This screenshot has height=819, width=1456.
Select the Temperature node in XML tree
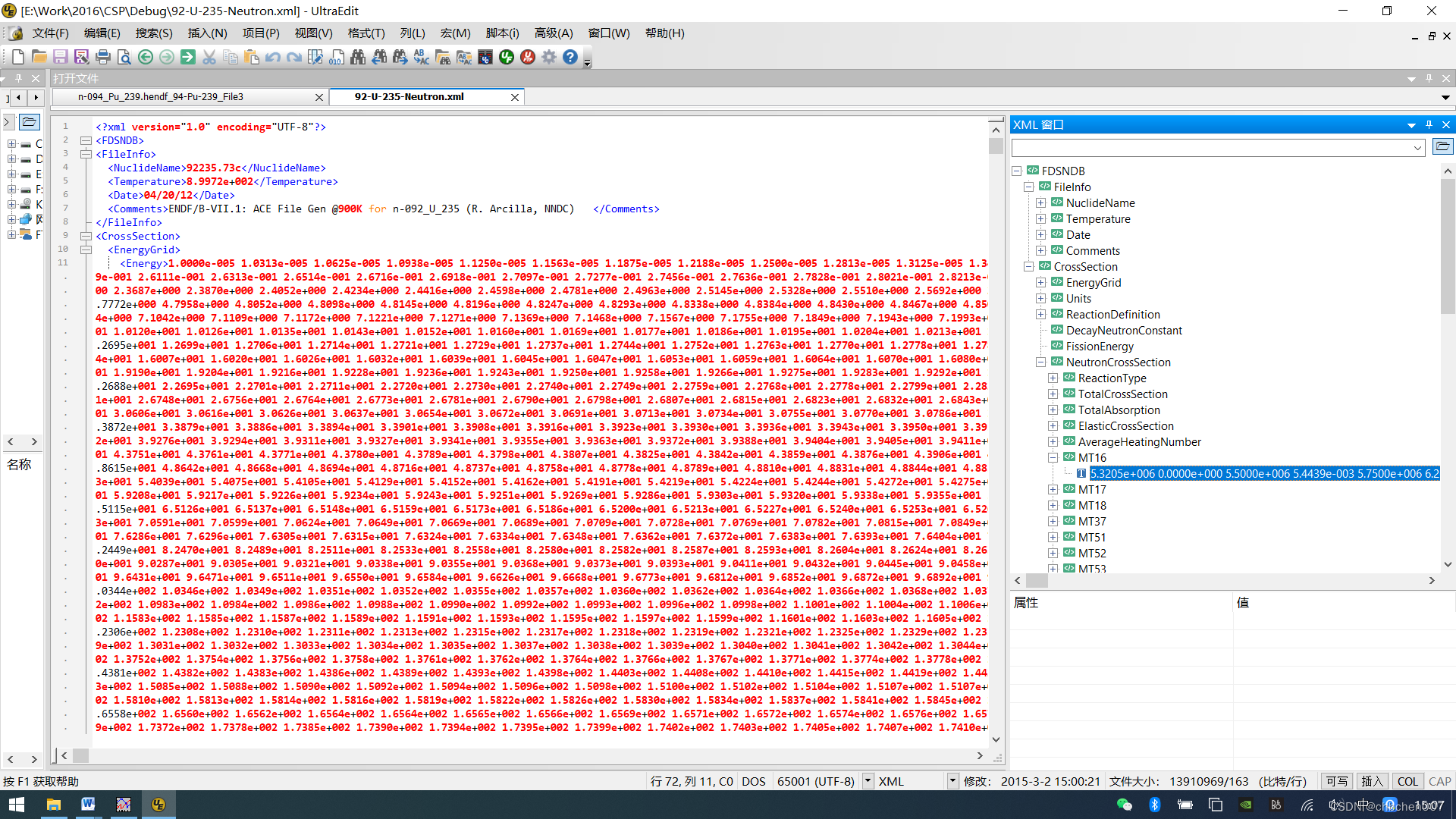[x=1097, y=219]
